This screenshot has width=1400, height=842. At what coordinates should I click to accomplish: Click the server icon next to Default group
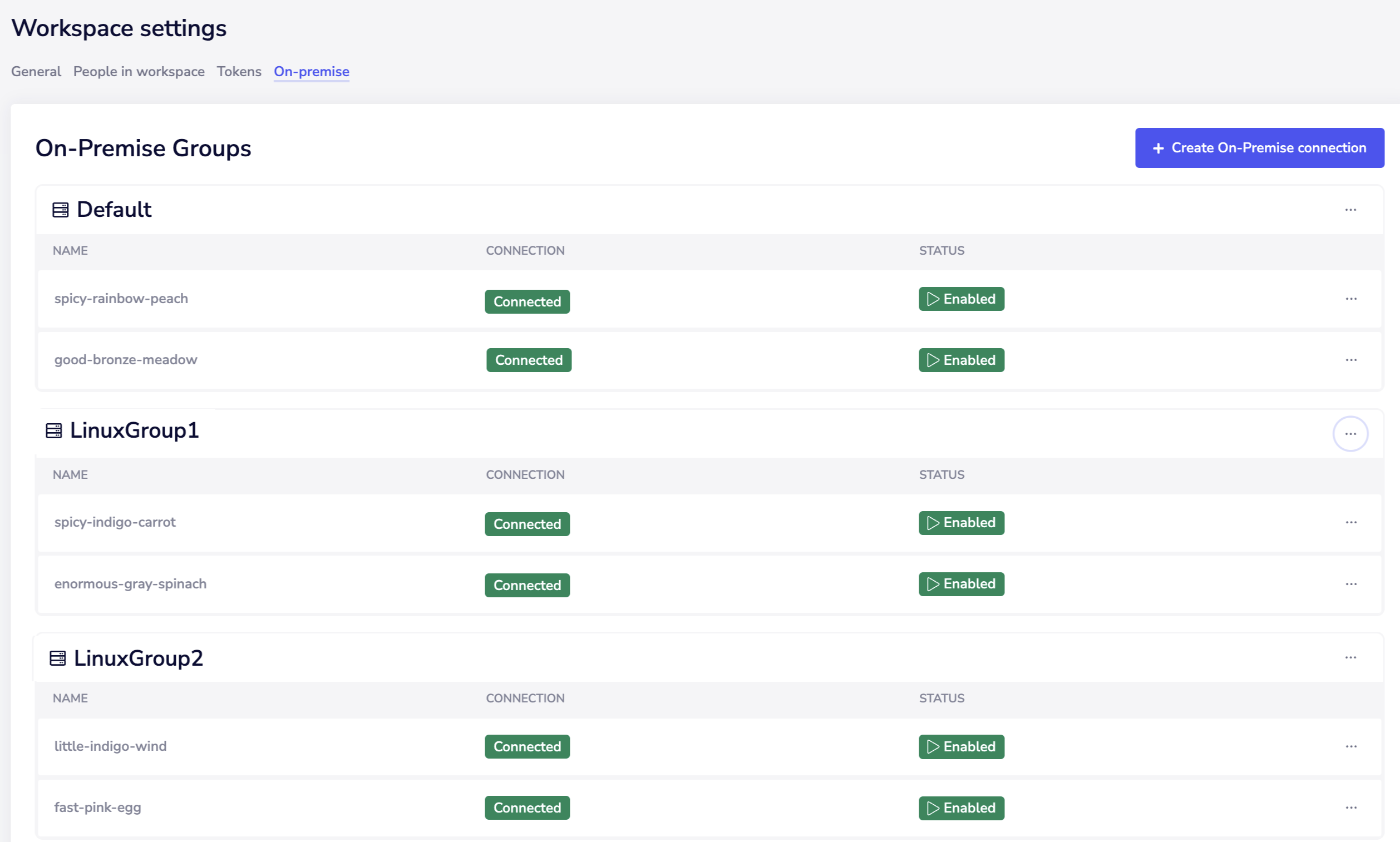coord(60,209)
